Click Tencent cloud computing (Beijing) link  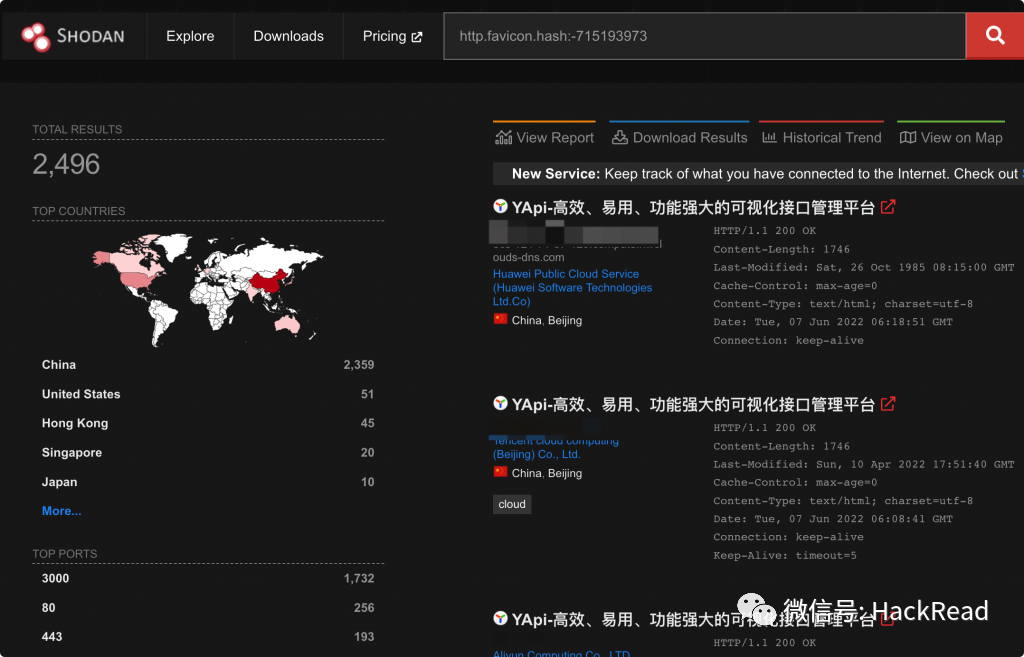point(556,447)
